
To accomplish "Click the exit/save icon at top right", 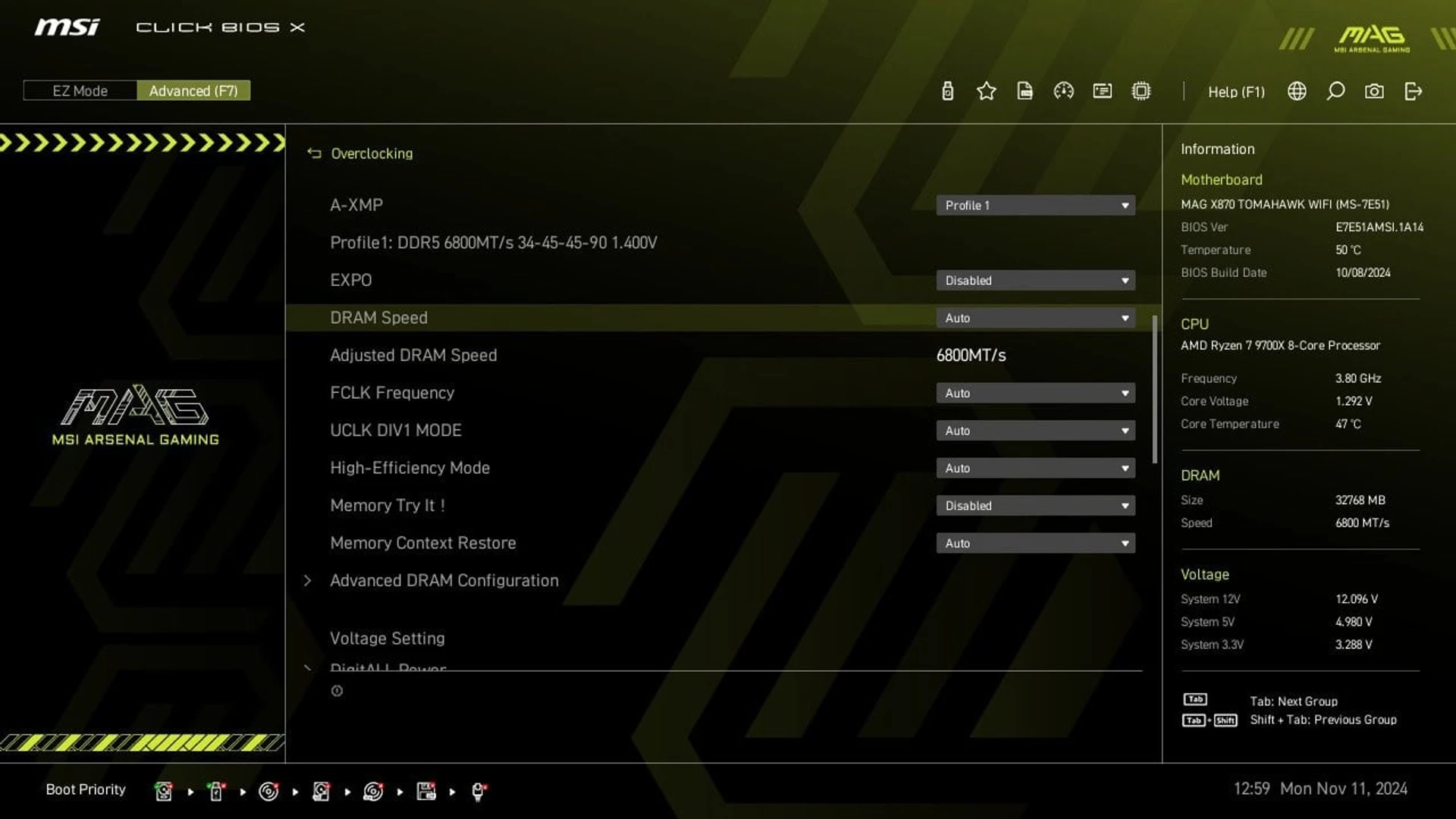I will [1413, 92].
